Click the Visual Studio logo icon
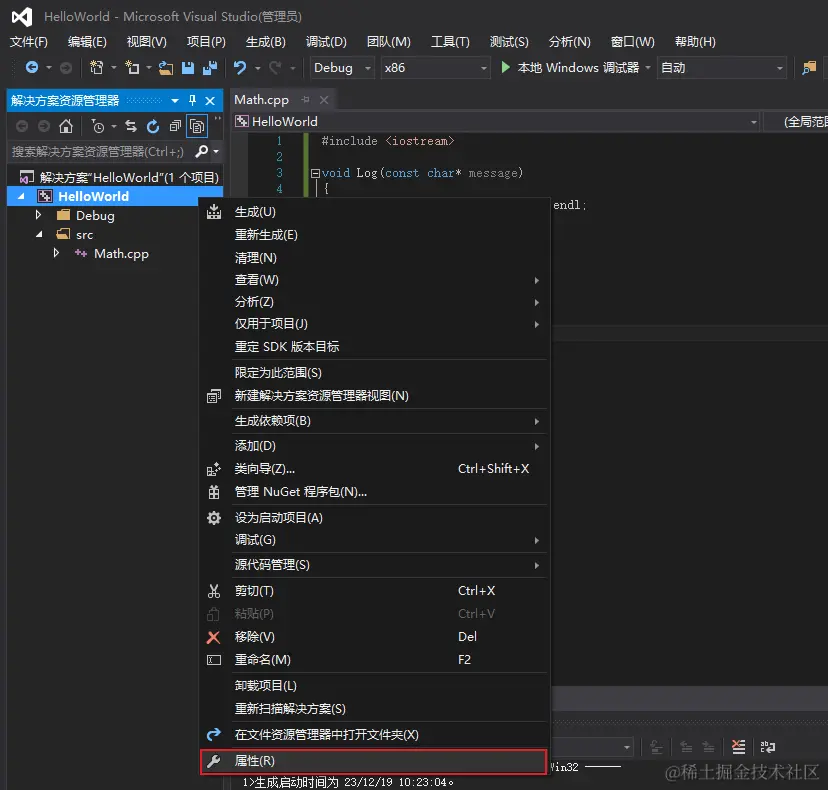 click(x=22, y=17)
